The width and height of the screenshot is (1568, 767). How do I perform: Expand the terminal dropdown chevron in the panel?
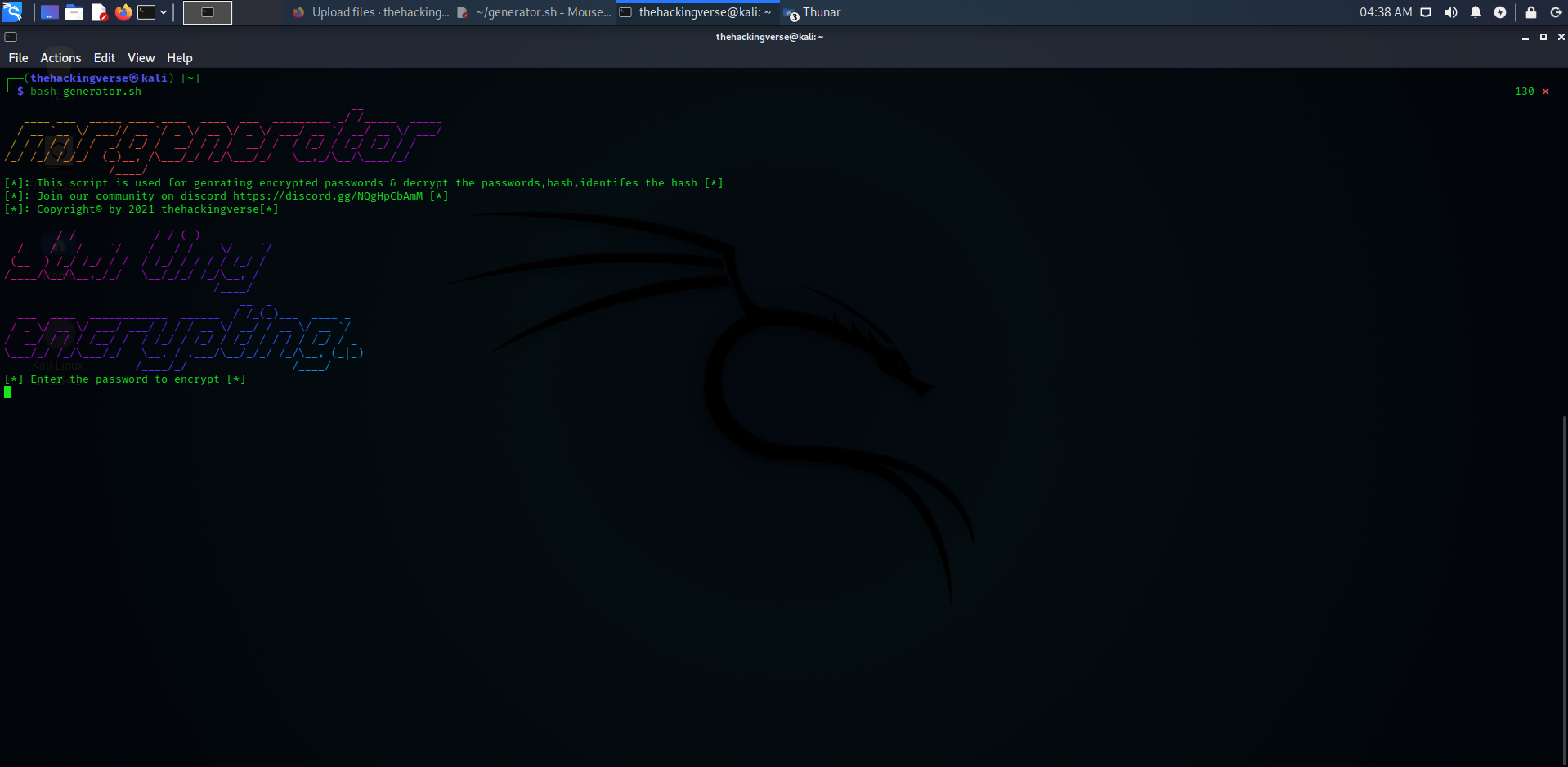[x=163, y=11]
